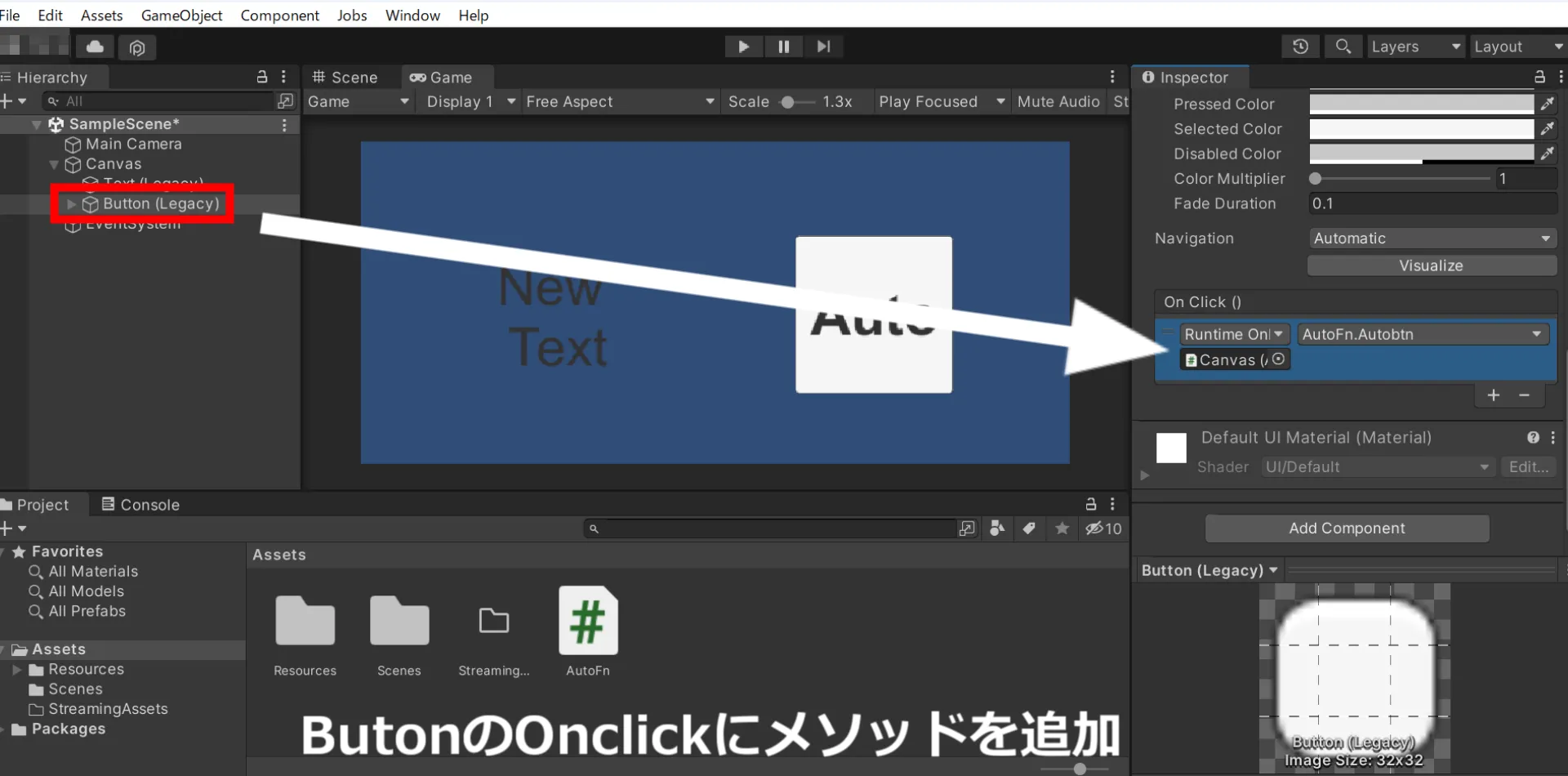
Task: Open the Layers dropdown
Action: pos(1415,47)
